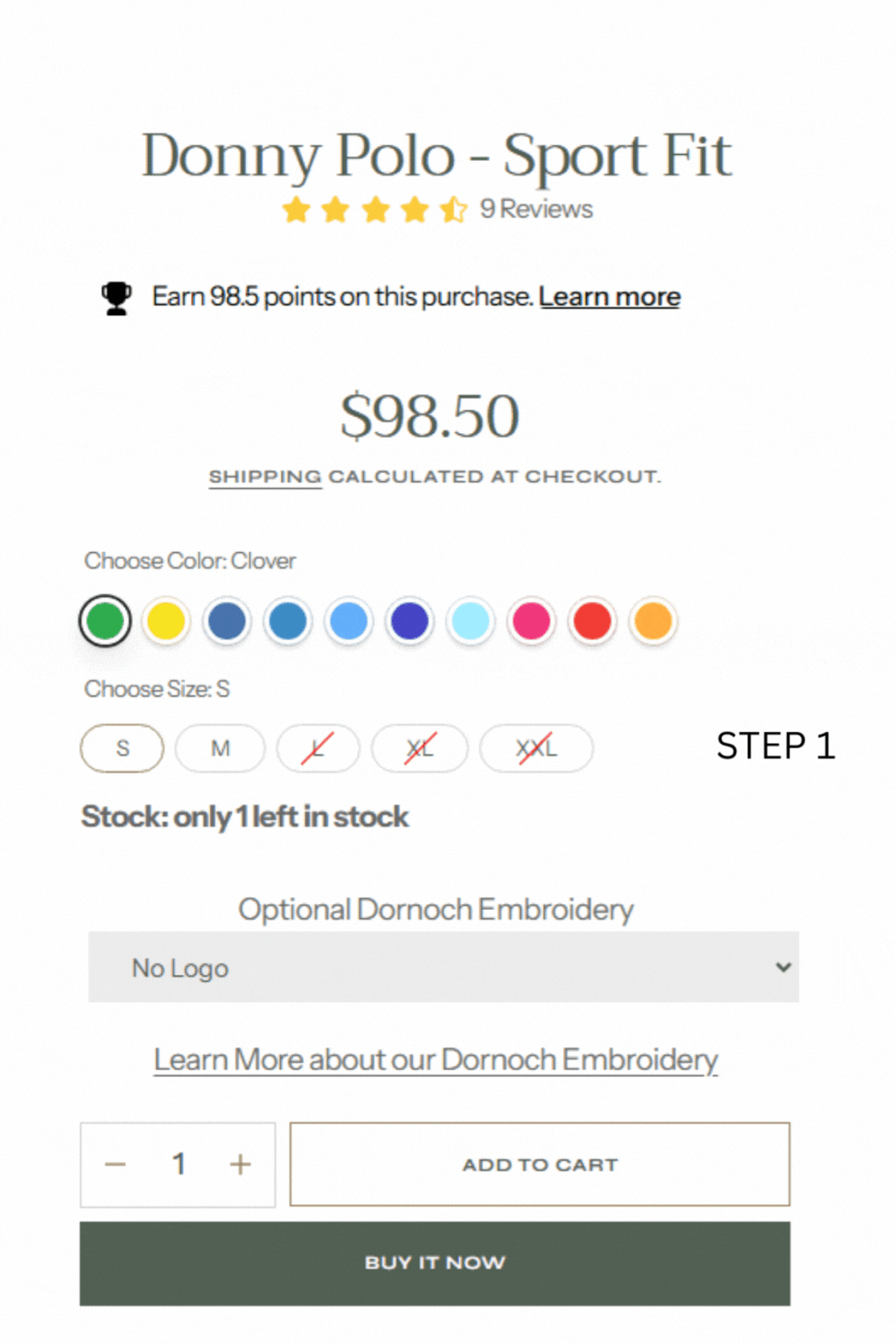Open the Optional Dornoch Embroidery dropdown
896x1344 pixels.
point(443,968)
